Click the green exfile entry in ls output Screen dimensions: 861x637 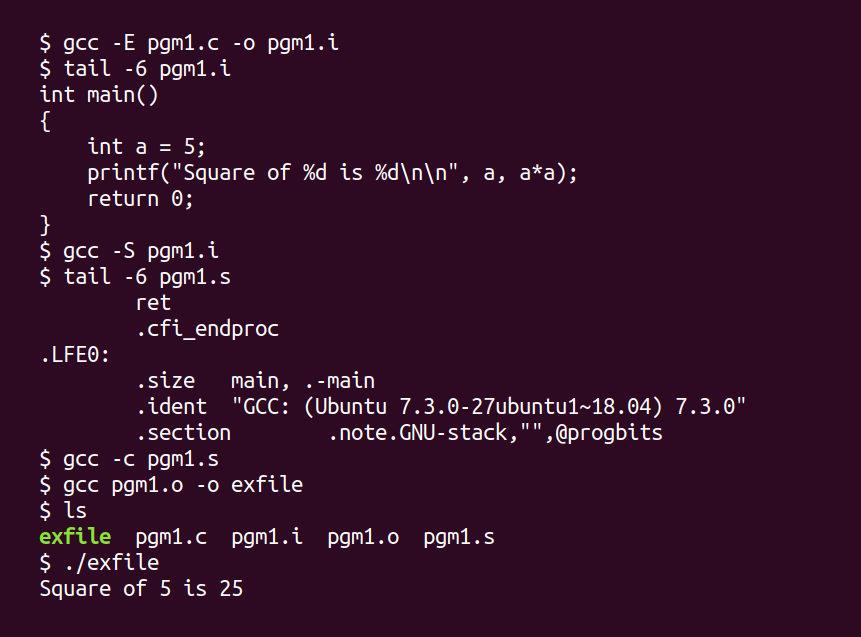[x=75, y=537]
